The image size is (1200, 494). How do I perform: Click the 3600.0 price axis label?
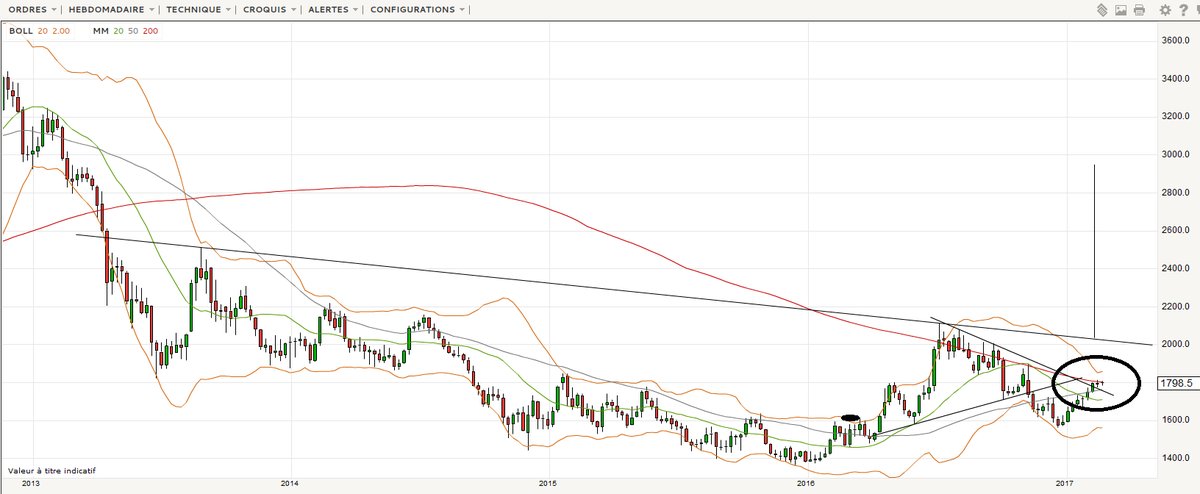click(x=1174, y=40)
